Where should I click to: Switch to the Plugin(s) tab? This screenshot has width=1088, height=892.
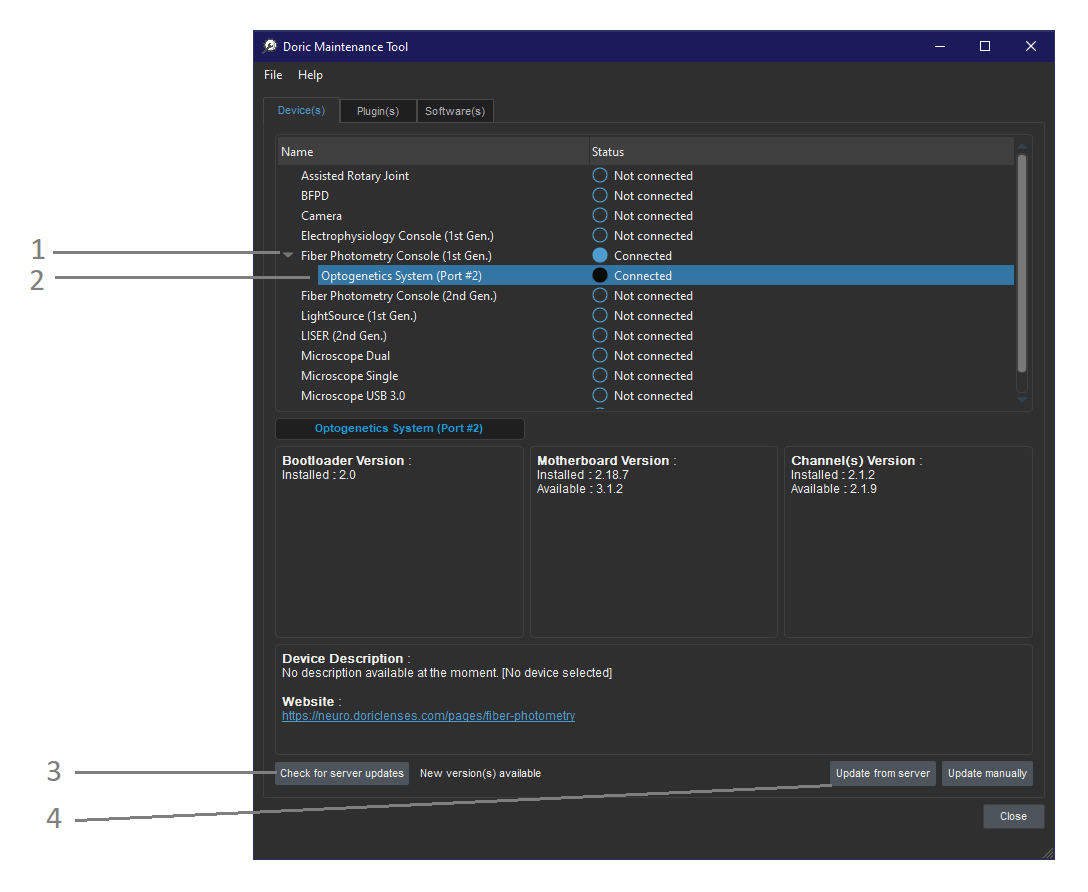click(x=378, y=111)
